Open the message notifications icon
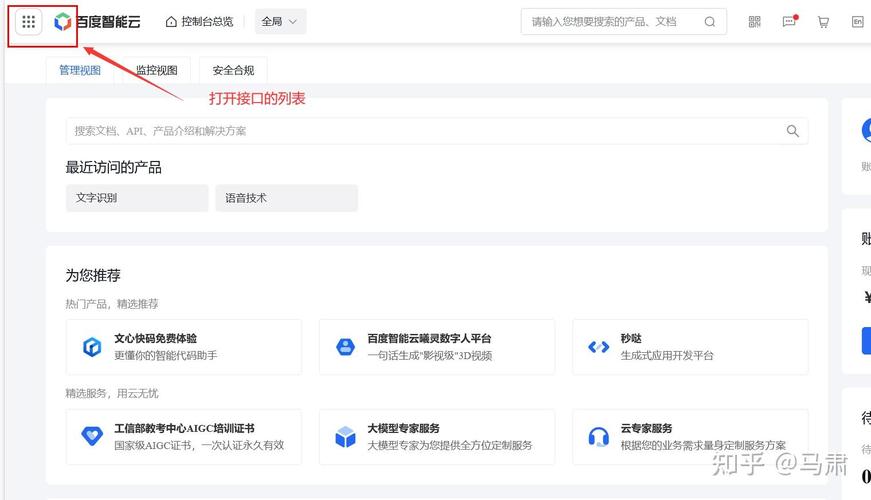The width and height of the screenshot is (871, 500). coord(789,22)
